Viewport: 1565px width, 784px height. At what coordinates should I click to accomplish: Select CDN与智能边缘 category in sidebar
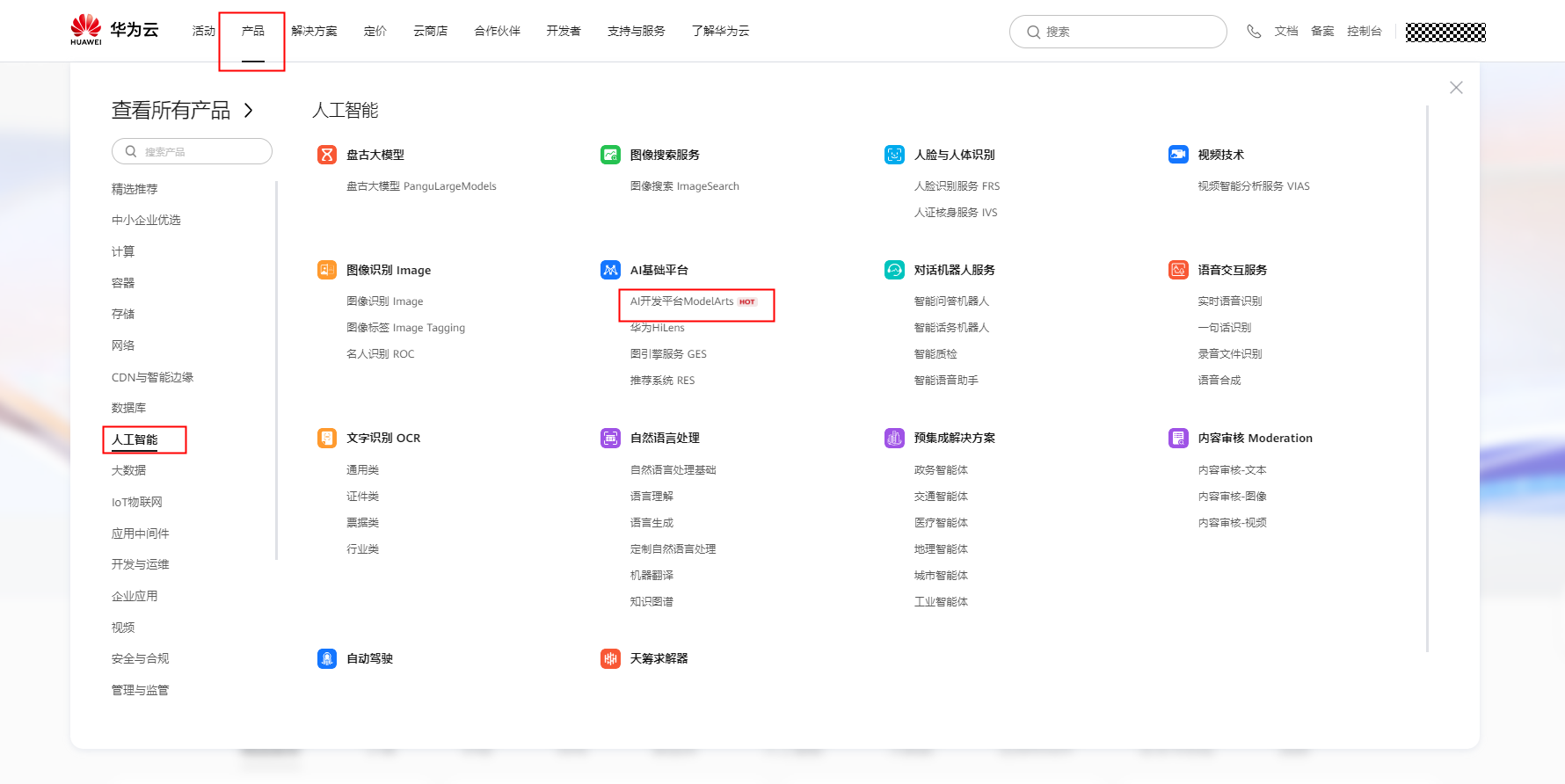[152, 377]
